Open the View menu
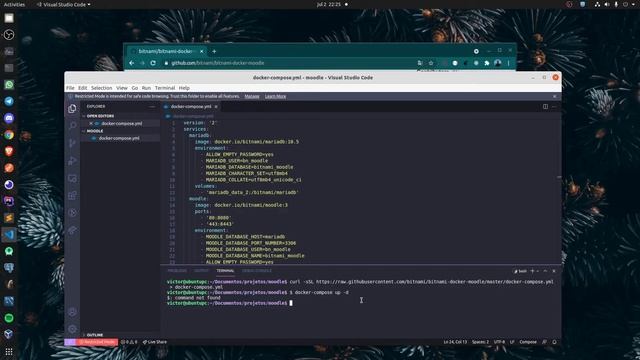 pyautogui.click(x=122, y=88)
